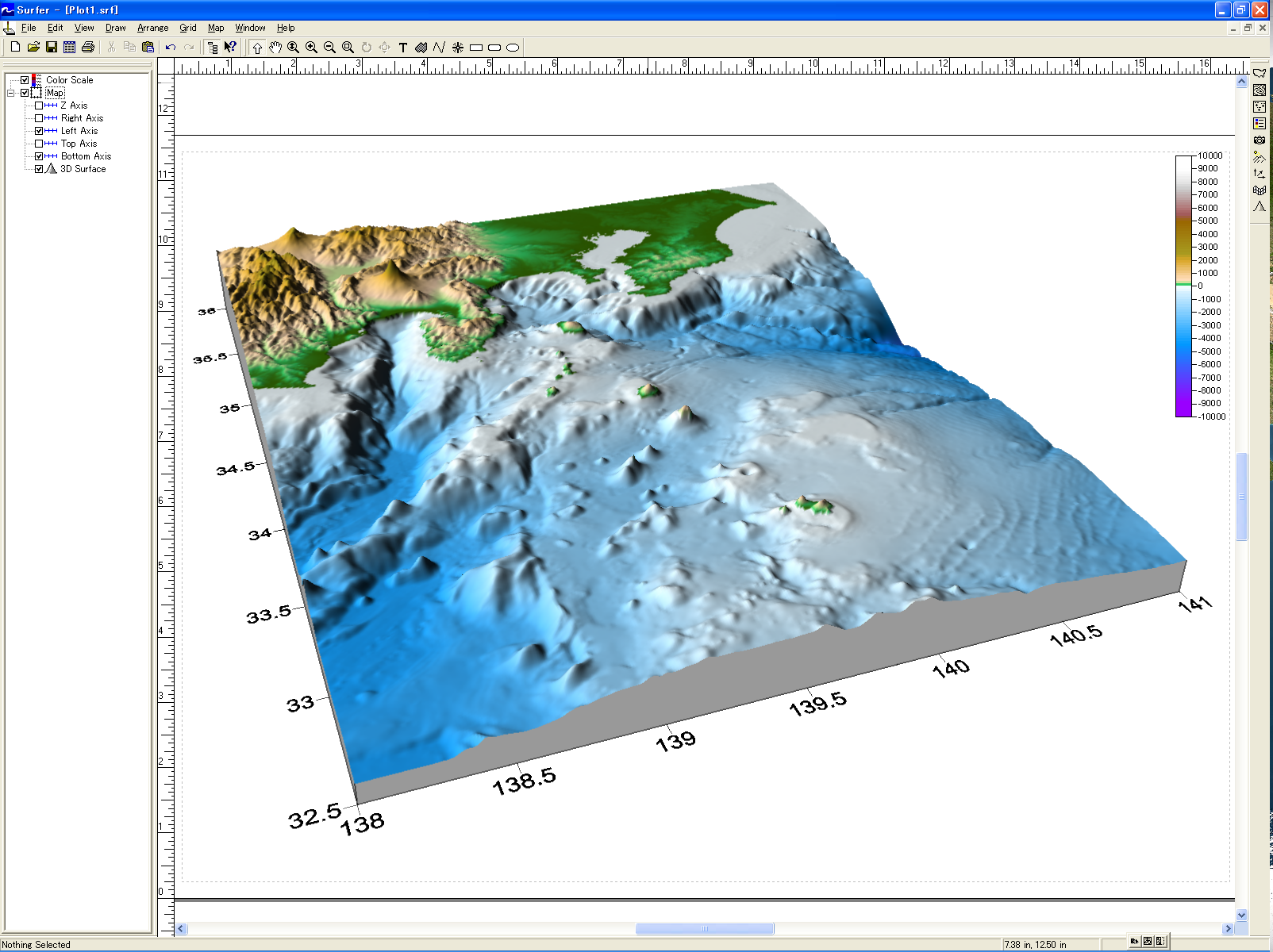1273x952 pixels.
Task: Open the Grid menu
Action: click(x=187, y=28)
